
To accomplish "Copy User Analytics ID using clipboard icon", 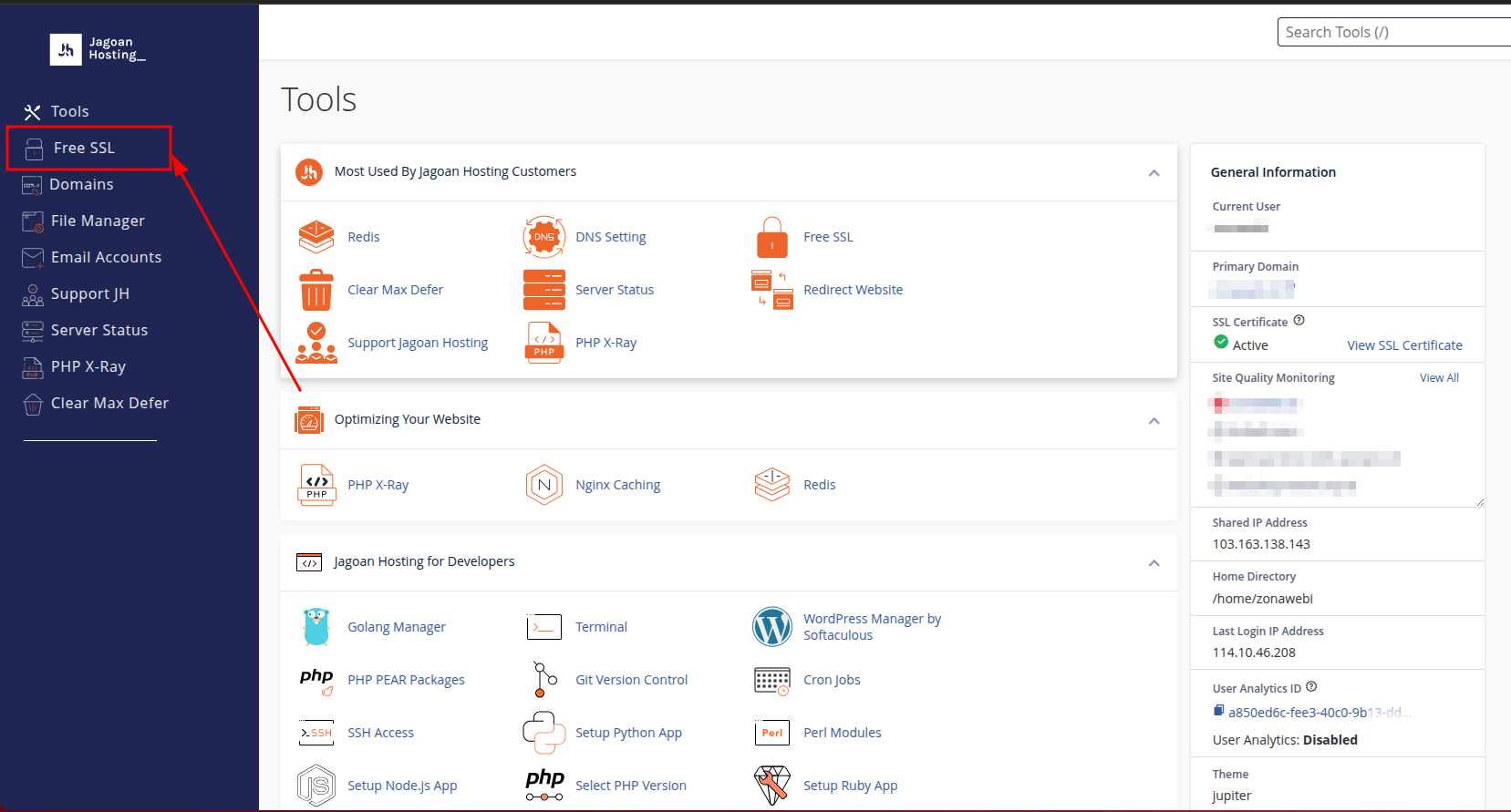I will click(x=1218, y=711).
